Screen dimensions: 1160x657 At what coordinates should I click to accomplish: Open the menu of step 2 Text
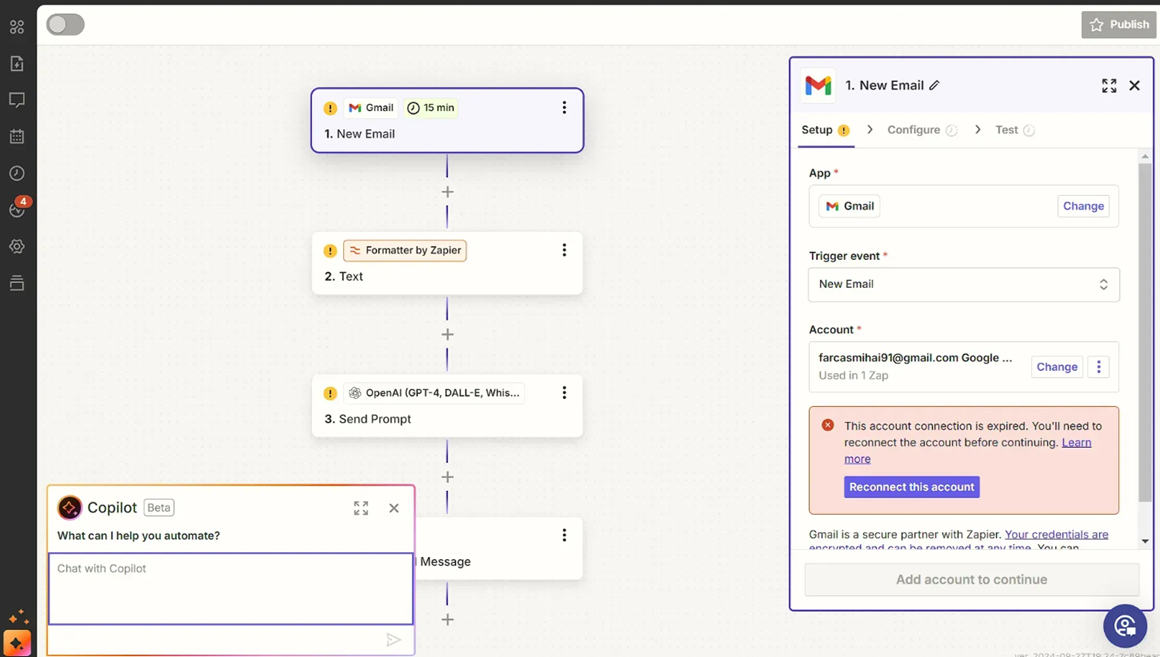pyautogui.click(x=564, y=250)
